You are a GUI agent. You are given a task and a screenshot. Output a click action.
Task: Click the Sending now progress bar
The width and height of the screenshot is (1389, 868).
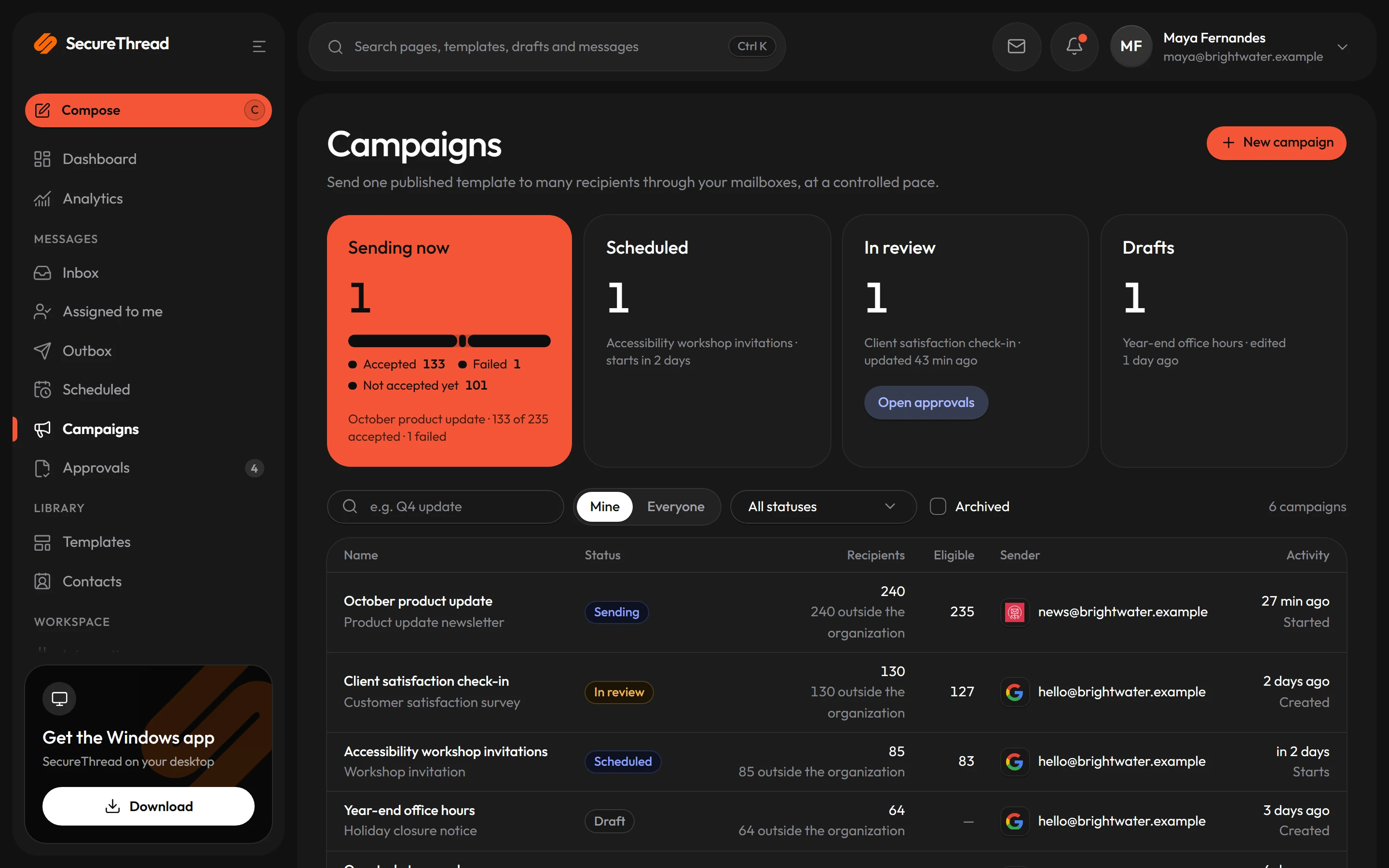click(449, 341)
